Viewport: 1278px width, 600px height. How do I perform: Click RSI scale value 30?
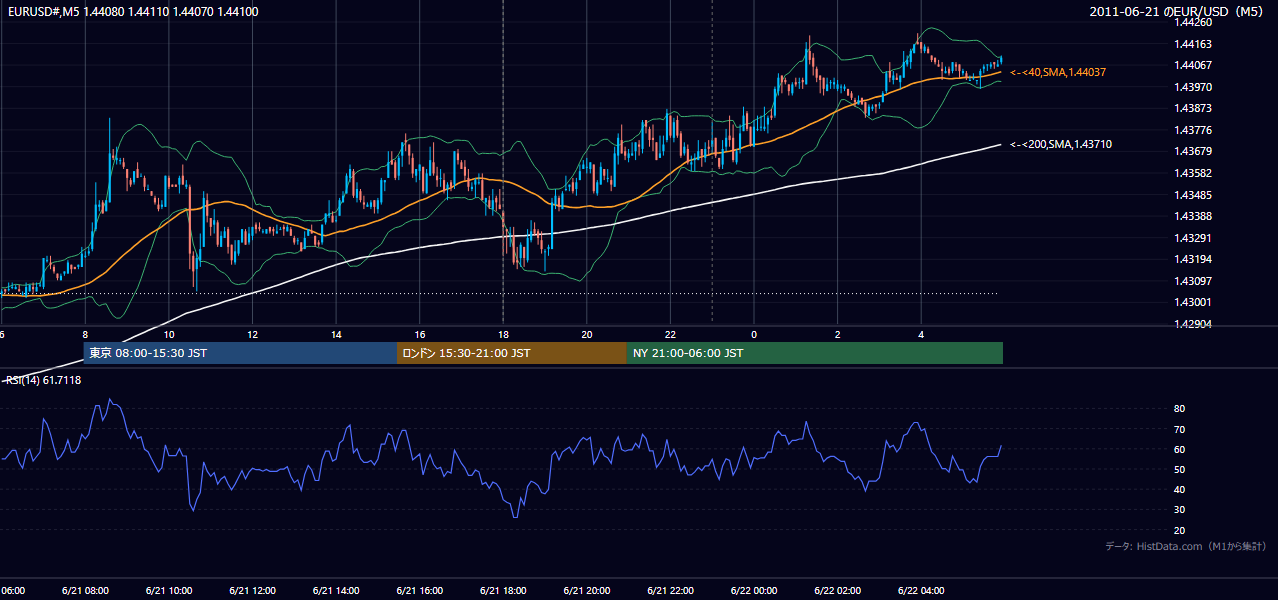tap(1180, 509)
